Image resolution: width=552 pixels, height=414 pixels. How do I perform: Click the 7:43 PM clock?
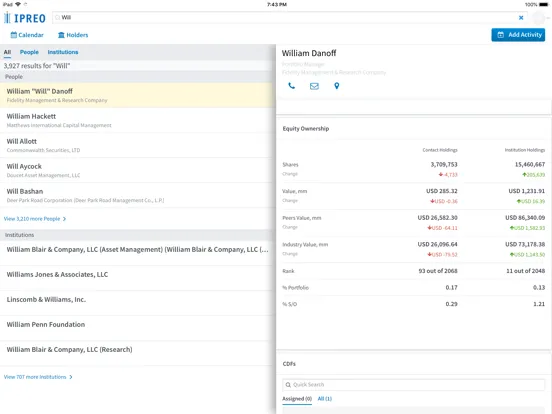(x=277, y=5)
